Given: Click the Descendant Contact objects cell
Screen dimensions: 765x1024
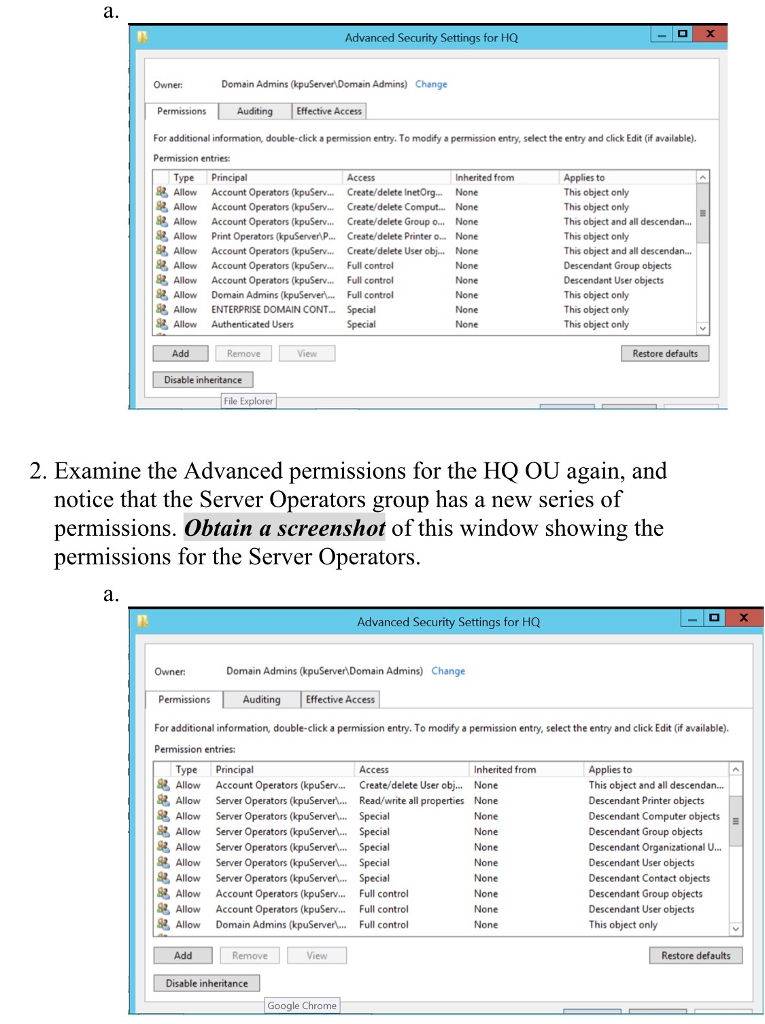Looking at the screenshot, I should [x=649, y=878].
